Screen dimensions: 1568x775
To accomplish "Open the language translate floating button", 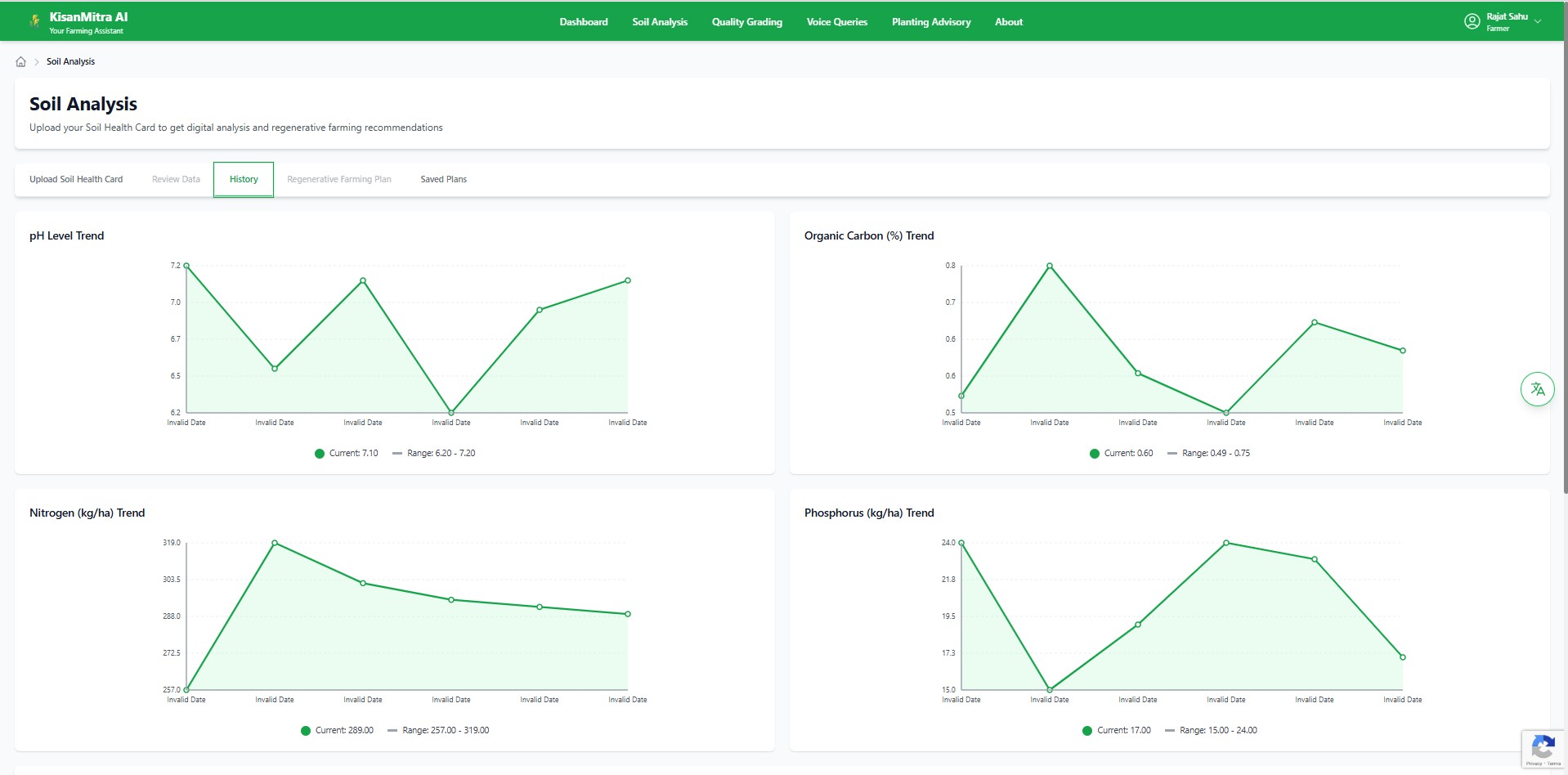I will tap(1537, 389).
